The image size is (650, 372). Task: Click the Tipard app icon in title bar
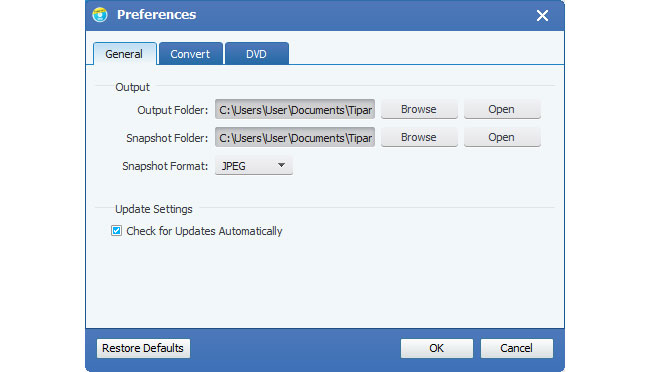coord(100,15)
